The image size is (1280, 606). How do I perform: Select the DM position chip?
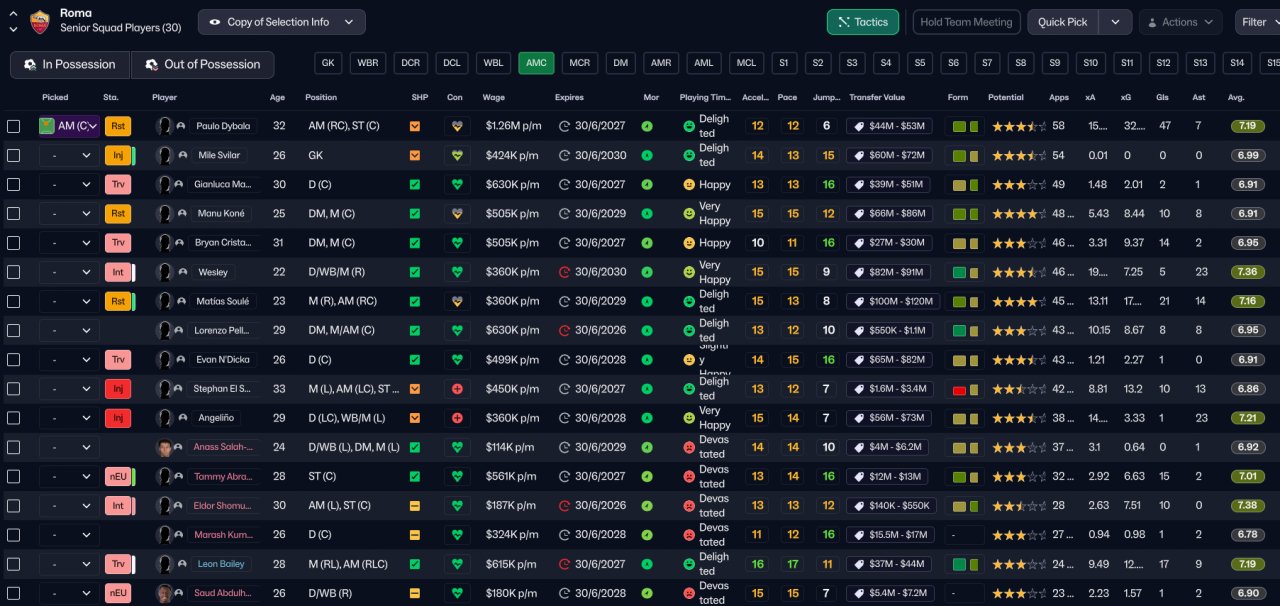[x=621, y=62]
